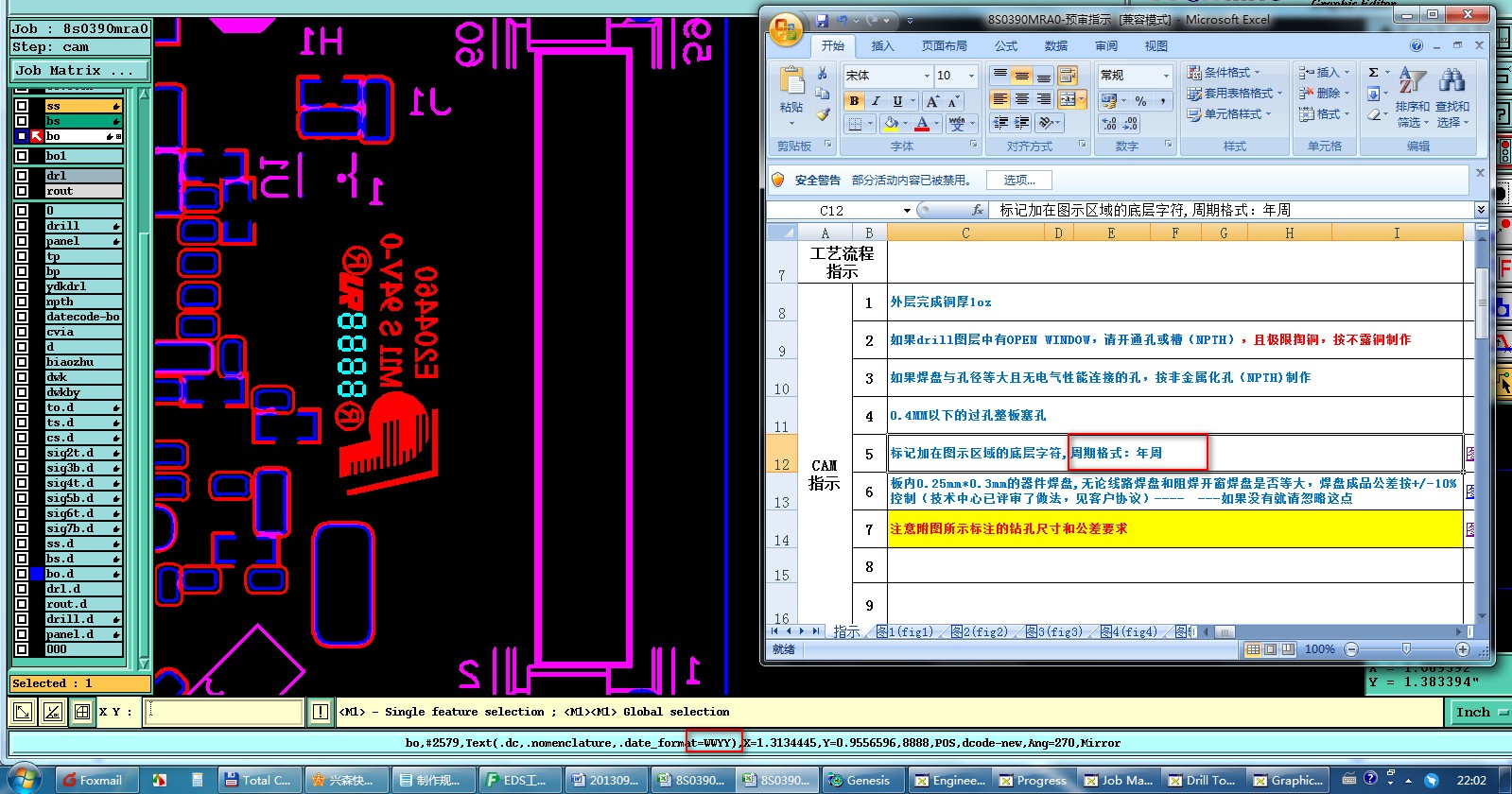Switch to the 公式 ribbon tab
Image resolution: width=1512 pixels, height=794 pixels.
[x=1006, y=45]
